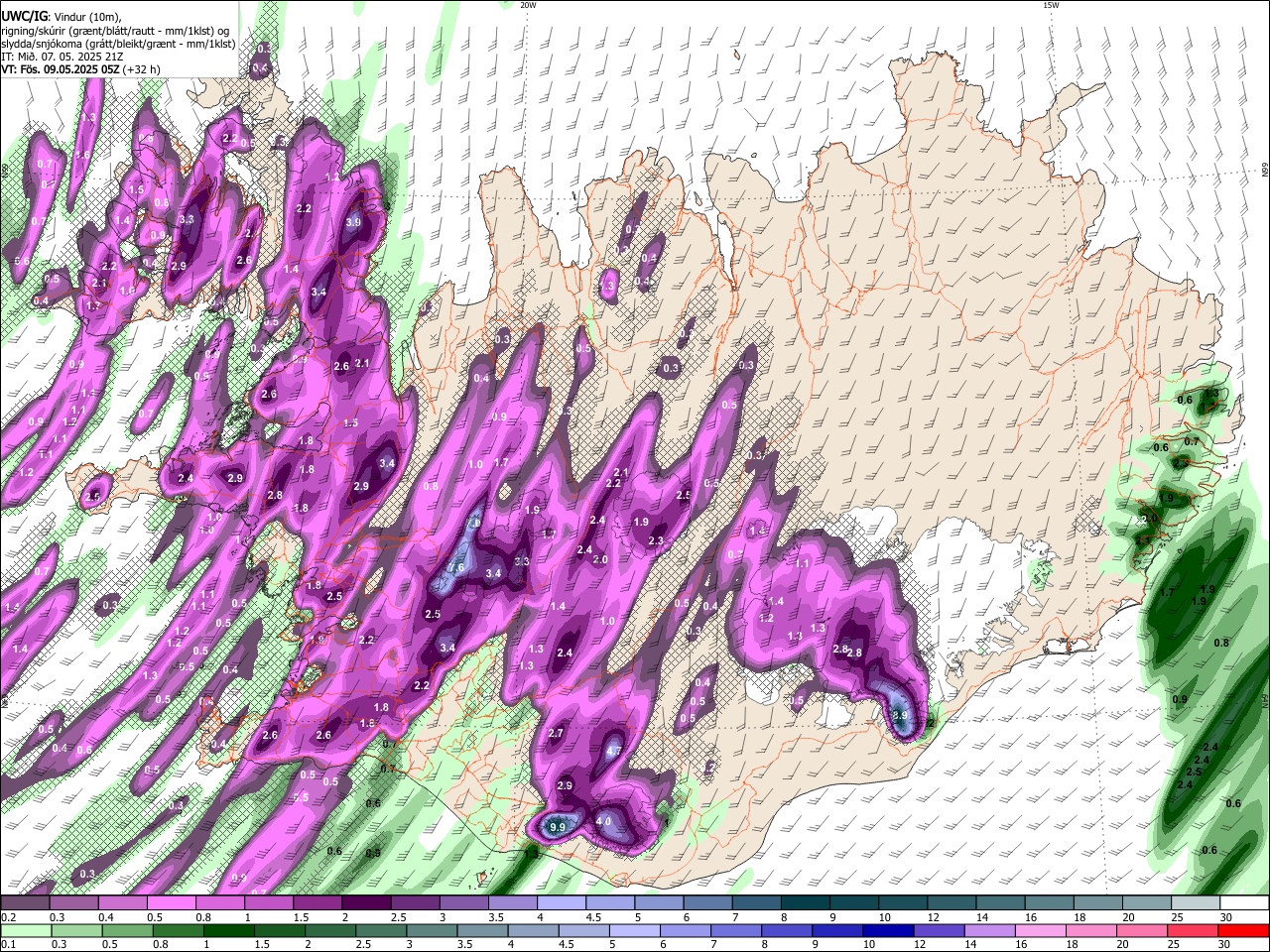Click the '2.3' precipitation value on the map
Image resolution: width=1270 pixels, height=952 pixels.
click(x=656, y=541)
